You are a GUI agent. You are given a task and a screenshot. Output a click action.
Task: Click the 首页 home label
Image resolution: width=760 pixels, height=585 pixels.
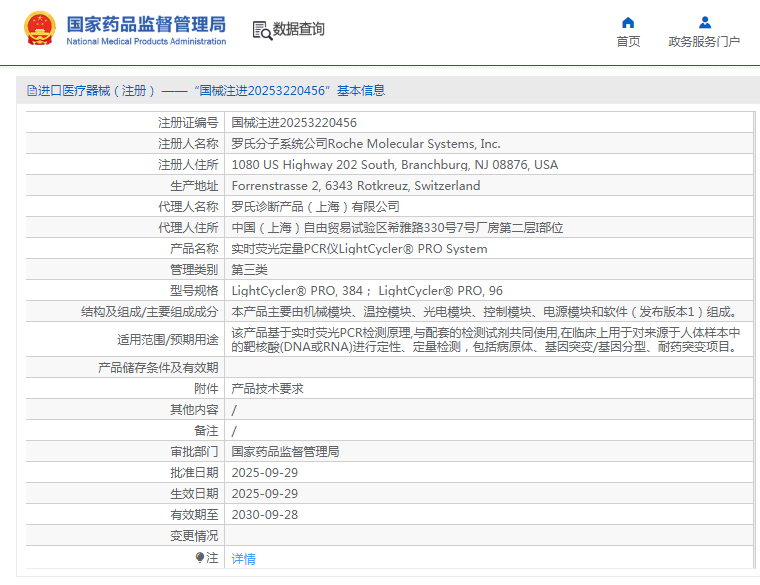(628, 42)
